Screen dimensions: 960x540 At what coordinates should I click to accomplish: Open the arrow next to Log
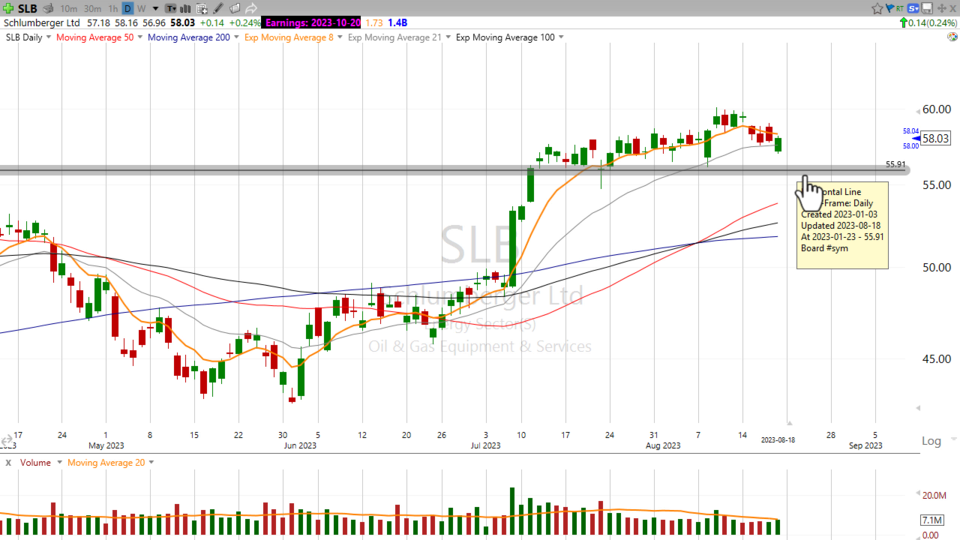(953, 440)
